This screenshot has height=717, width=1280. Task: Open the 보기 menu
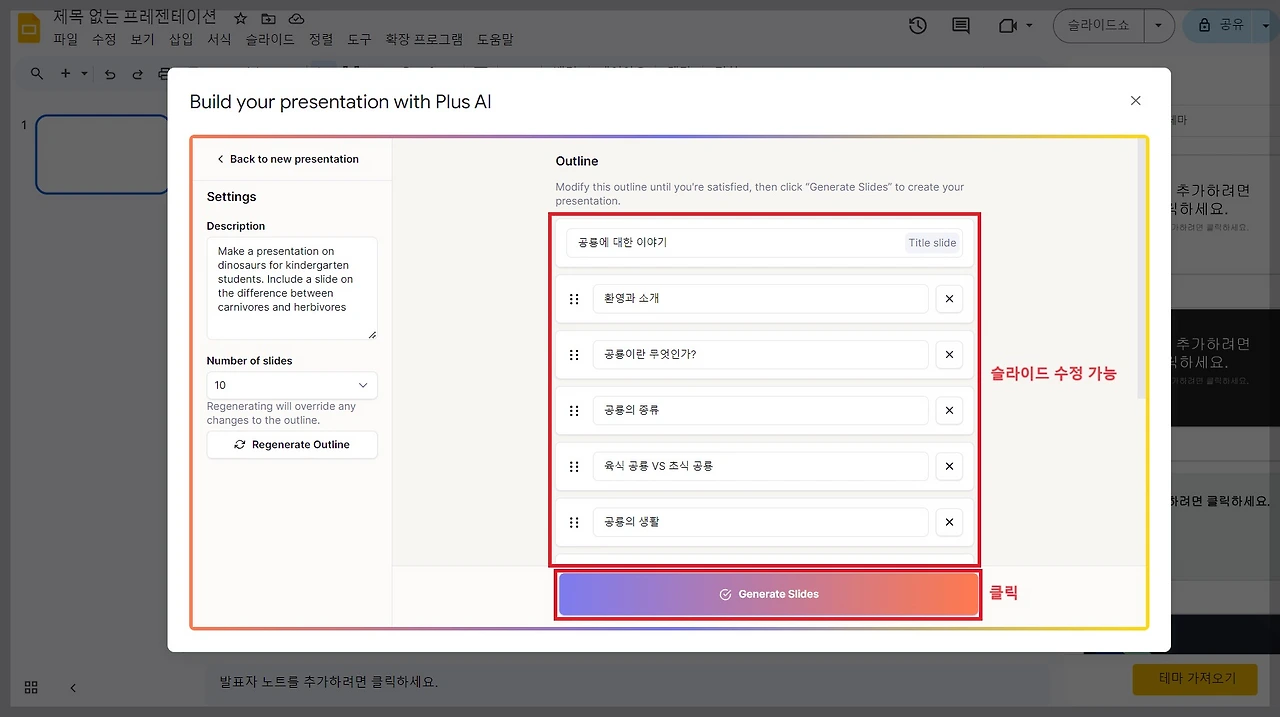coord(142,39)
